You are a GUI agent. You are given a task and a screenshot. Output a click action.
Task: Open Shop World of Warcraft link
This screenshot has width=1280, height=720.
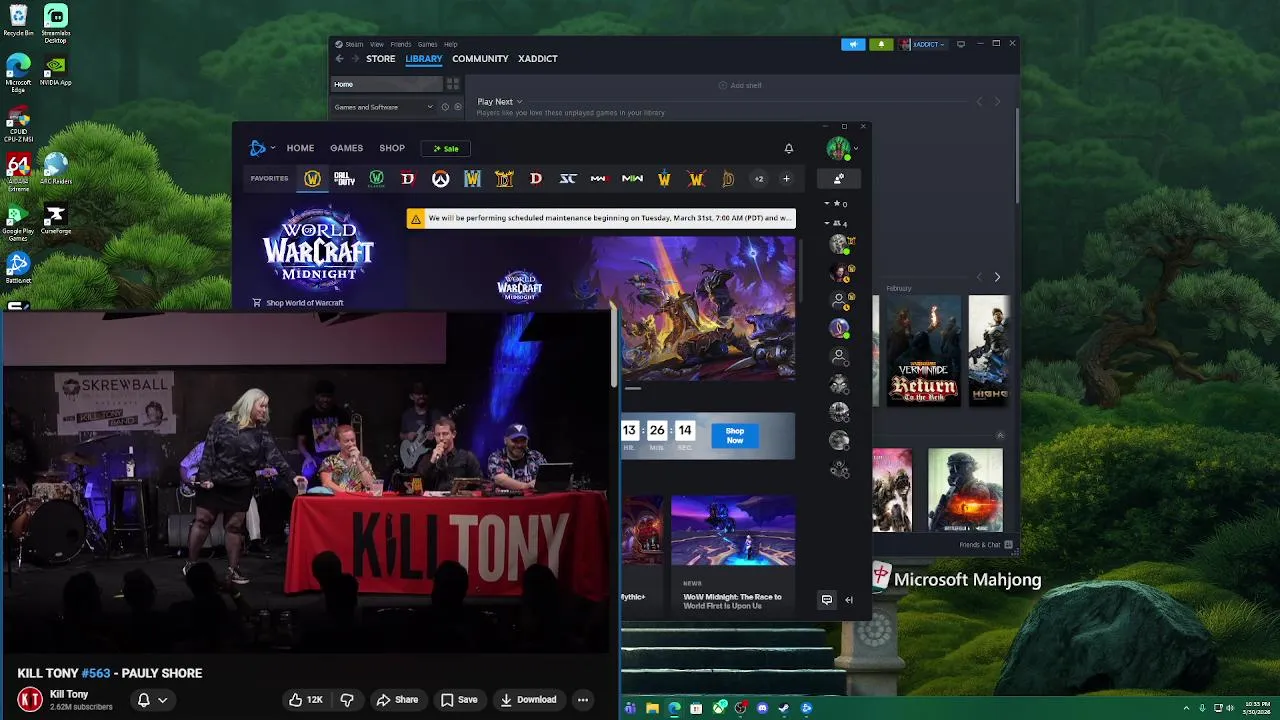tap(298, 303)
